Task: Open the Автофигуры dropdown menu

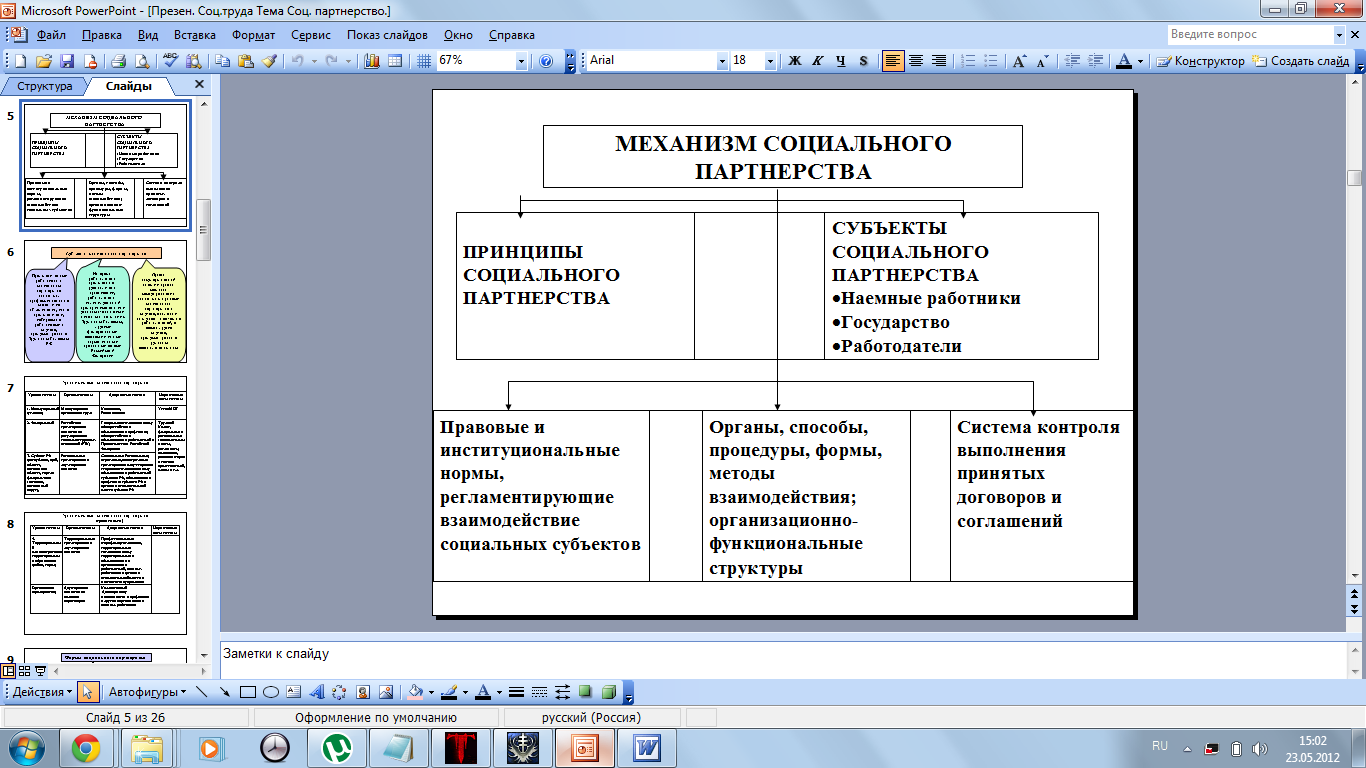Action: (x=146, y=692)
